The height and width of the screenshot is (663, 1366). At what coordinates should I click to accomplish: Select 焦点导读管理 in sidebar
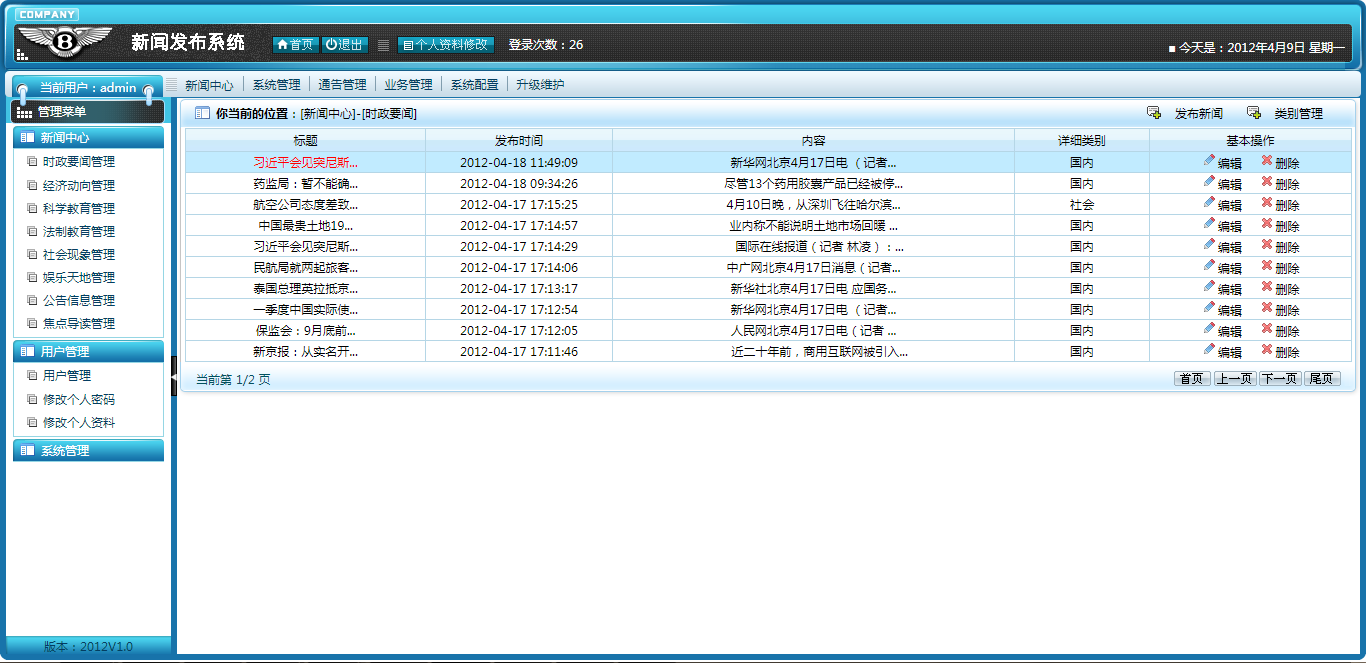coord(79,324)
